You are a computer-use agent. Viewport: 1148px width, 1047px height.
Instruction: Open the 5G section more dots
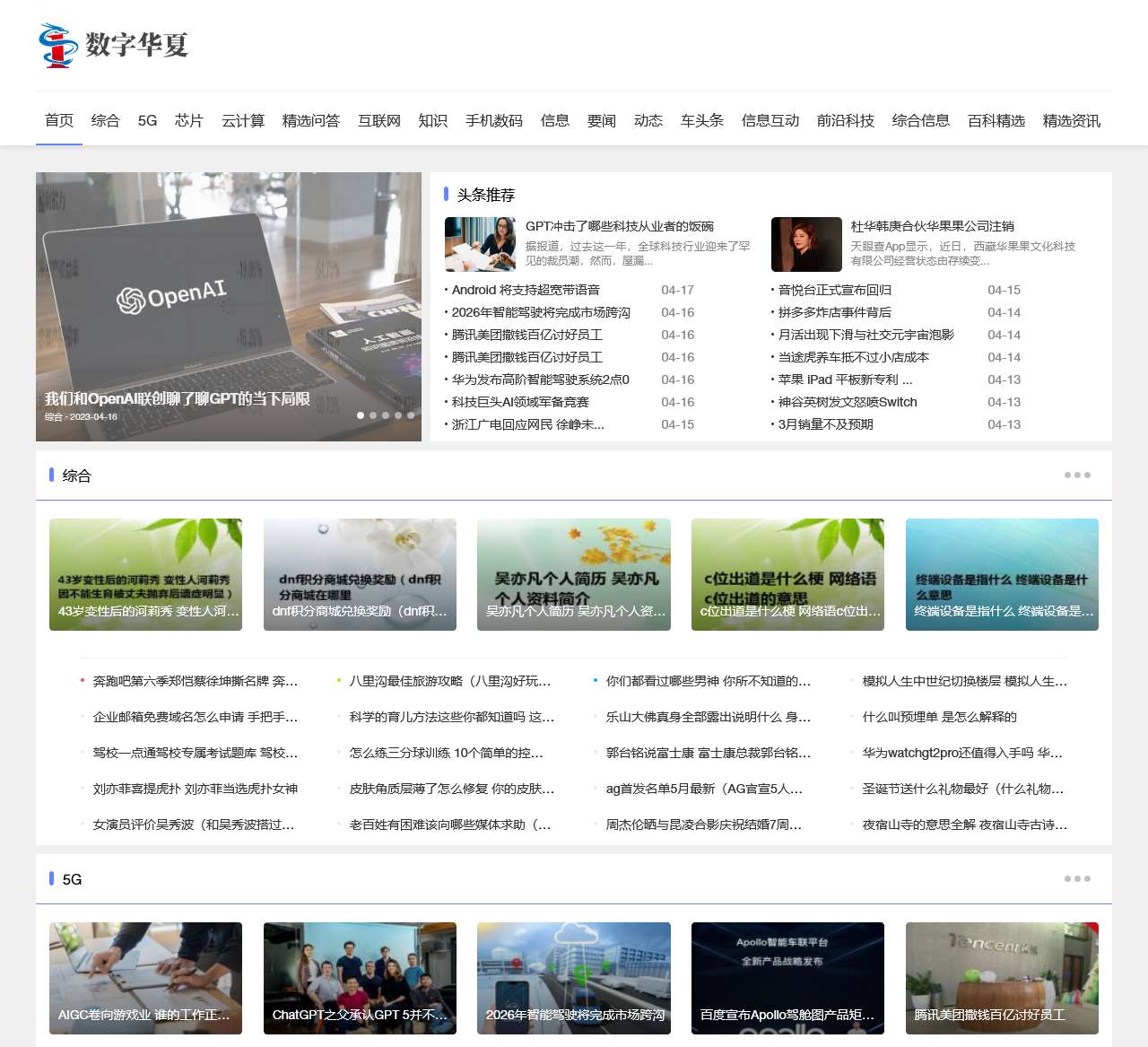click(x=1077, y=879)
